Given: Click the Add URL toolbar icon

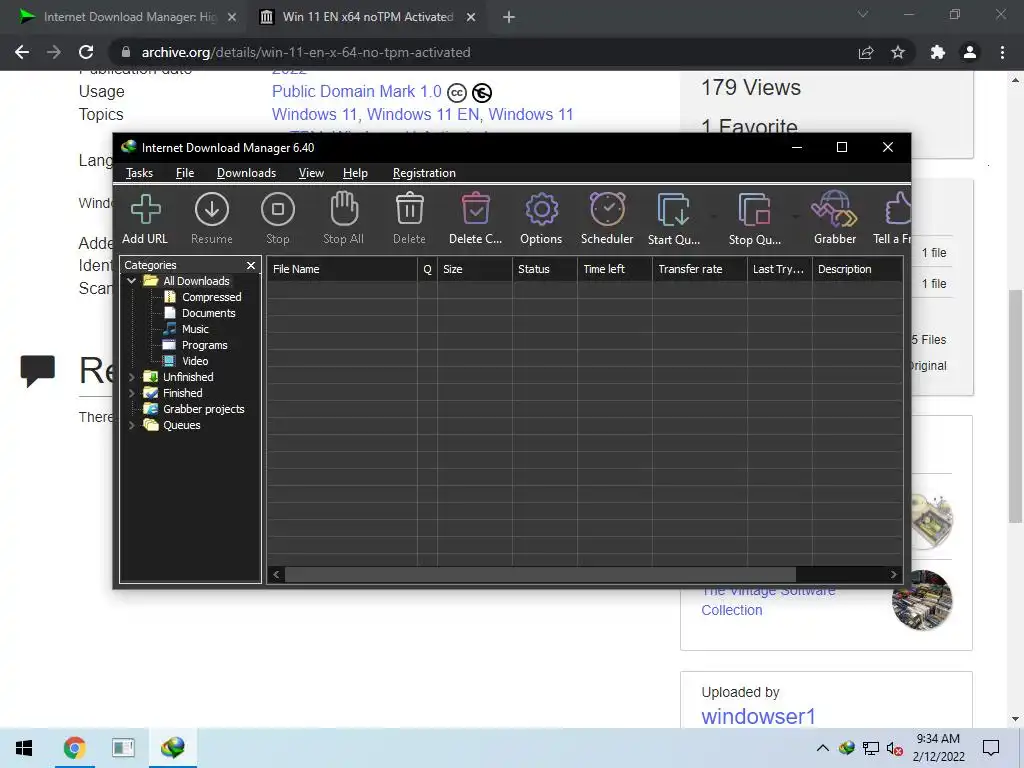Looking at the screenshot, I should (145, 210).
